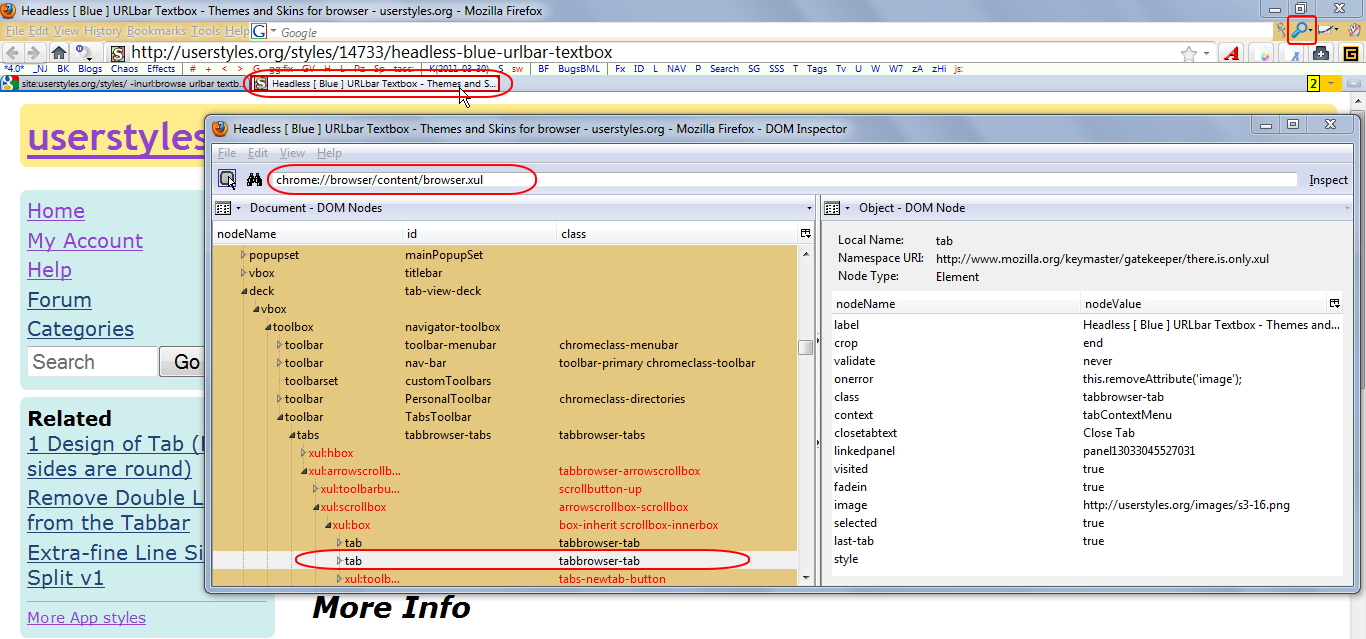Viewport: 1366px width, 639px height.
Task: Click the Forward arrow in Firefox navigation bar
Action: [34, 52]
